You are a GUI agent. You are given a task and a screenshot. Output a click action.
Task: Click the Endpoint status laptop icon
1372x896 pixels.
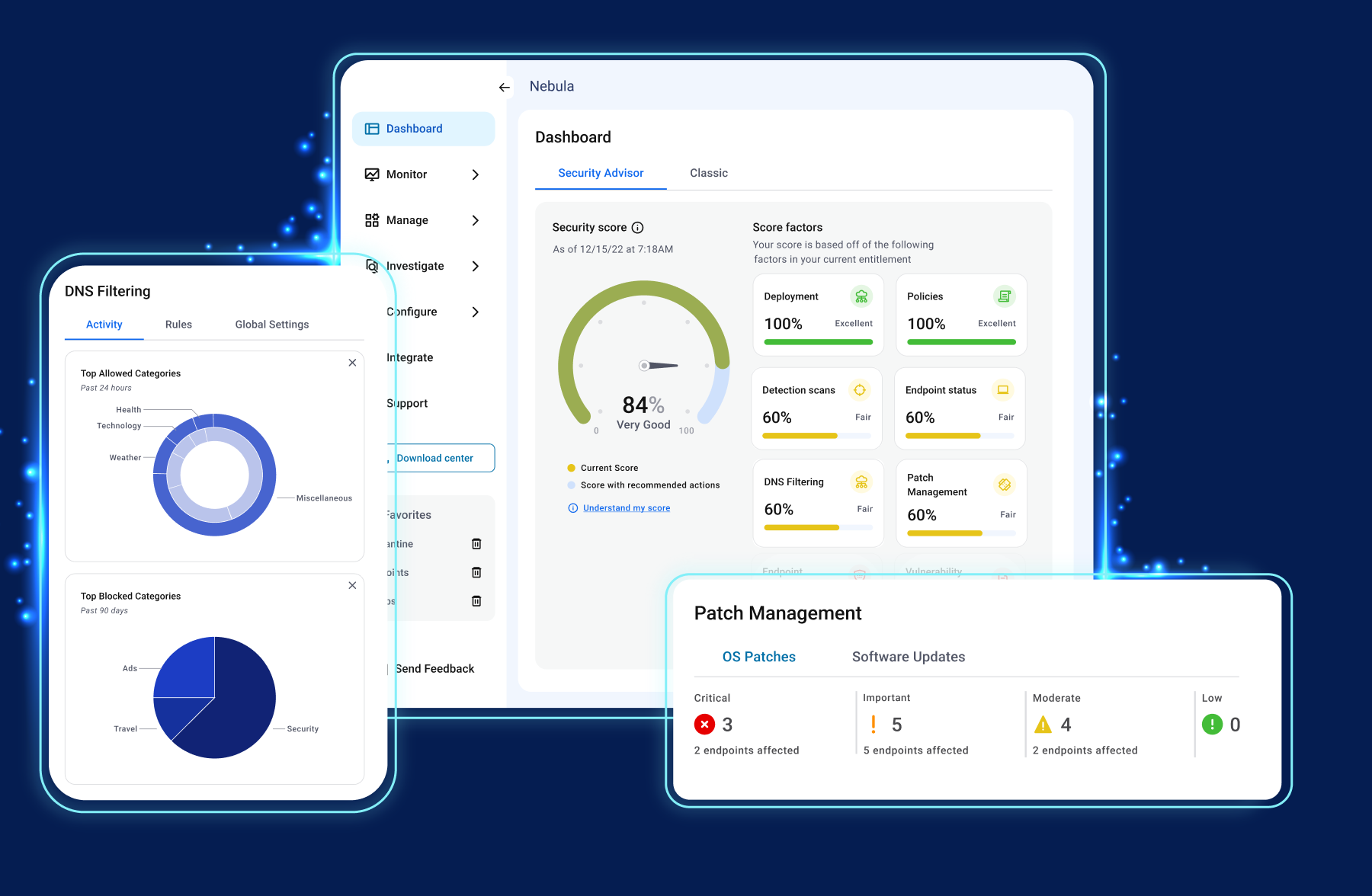(1002, 390)
